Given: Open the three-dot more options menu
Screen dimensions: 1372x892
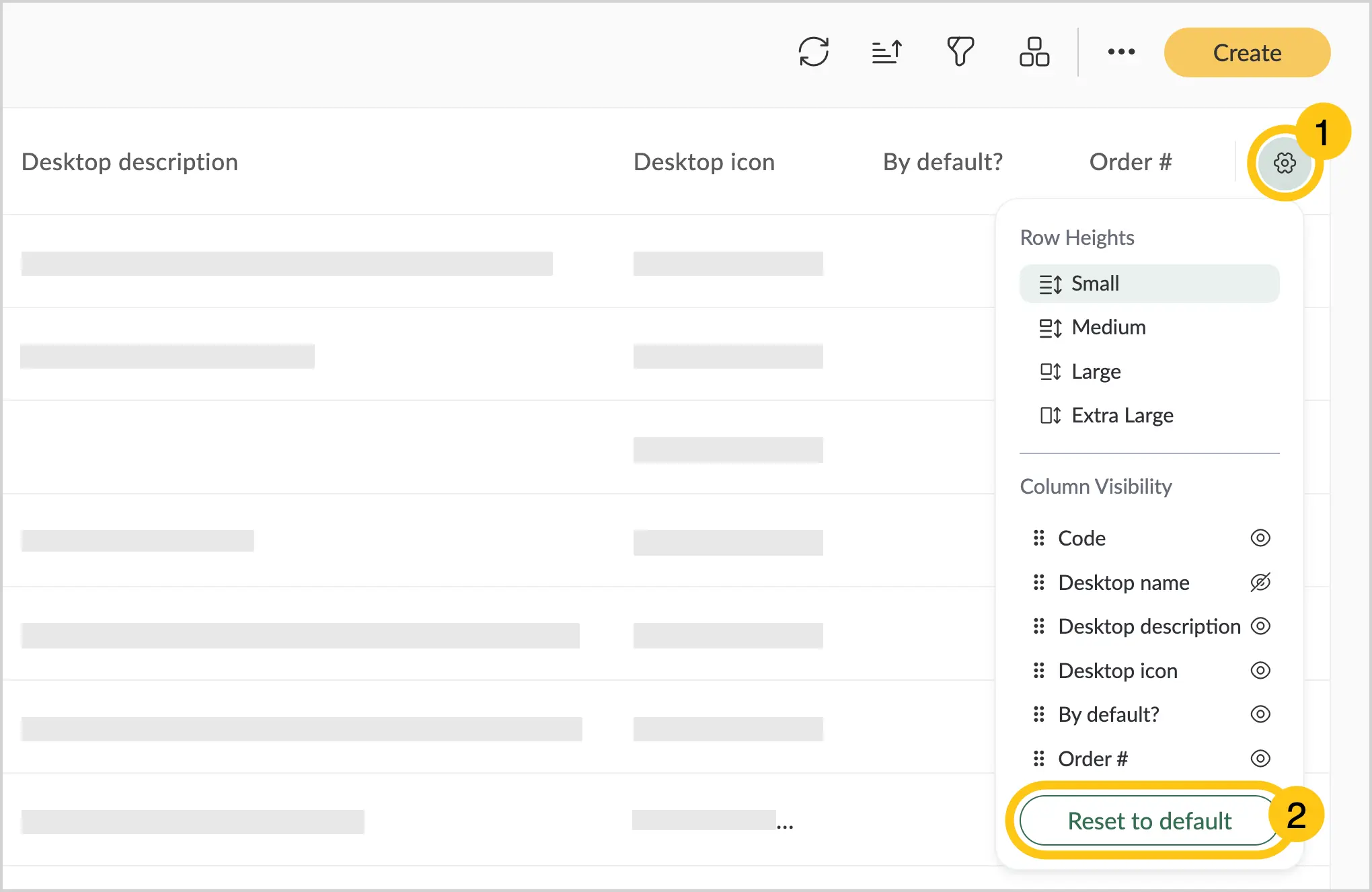Looking at the screenshot, I should coord(1121,52).
